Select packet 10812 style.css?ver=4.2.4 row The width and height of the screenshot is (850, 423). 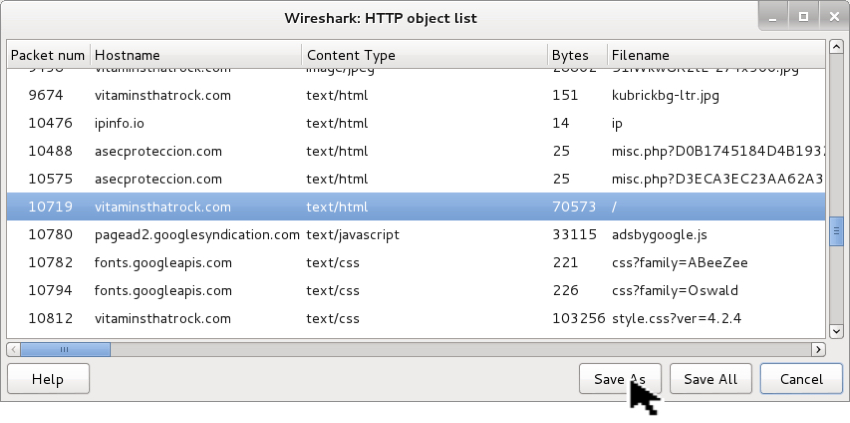click(x=416, y=318)
